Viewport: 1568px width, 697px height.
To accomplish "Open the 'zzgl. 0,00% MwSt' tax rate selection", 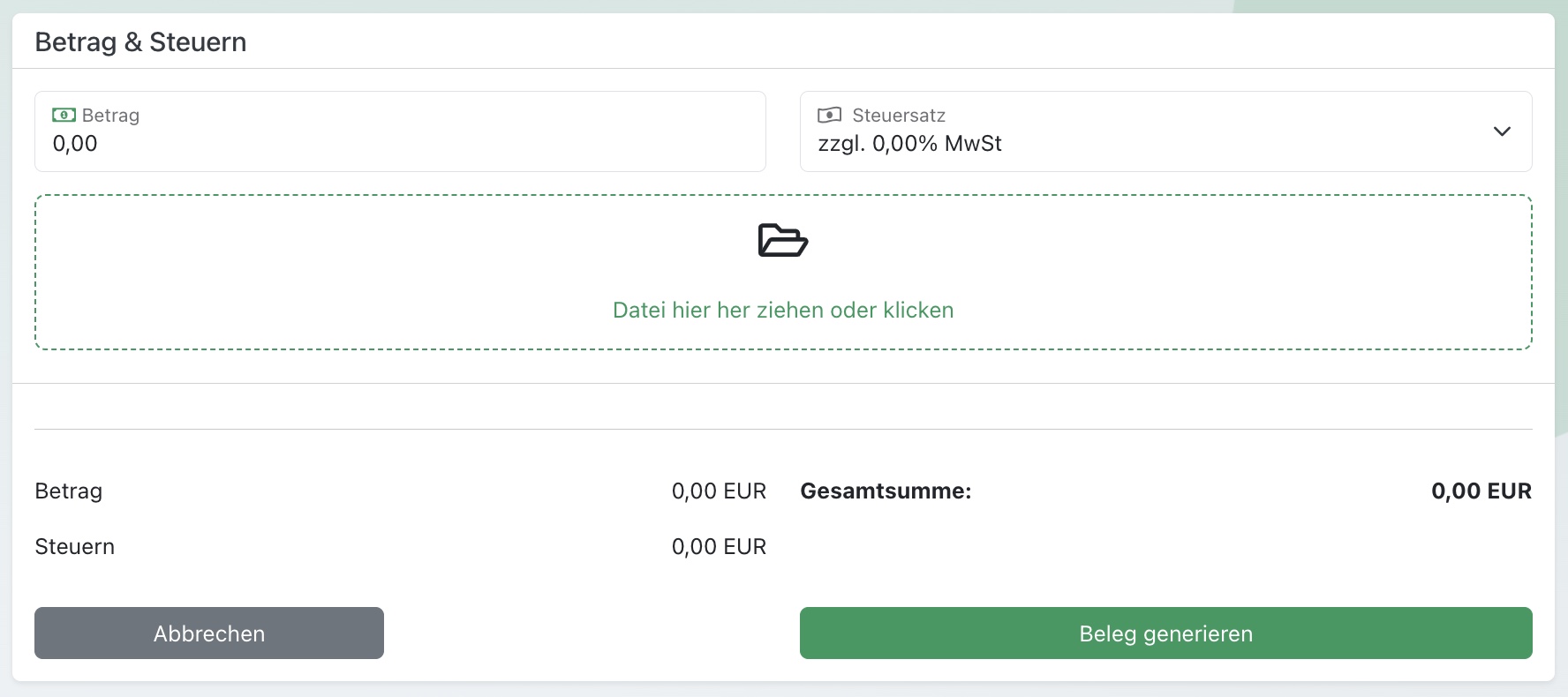I will (909, 144).
